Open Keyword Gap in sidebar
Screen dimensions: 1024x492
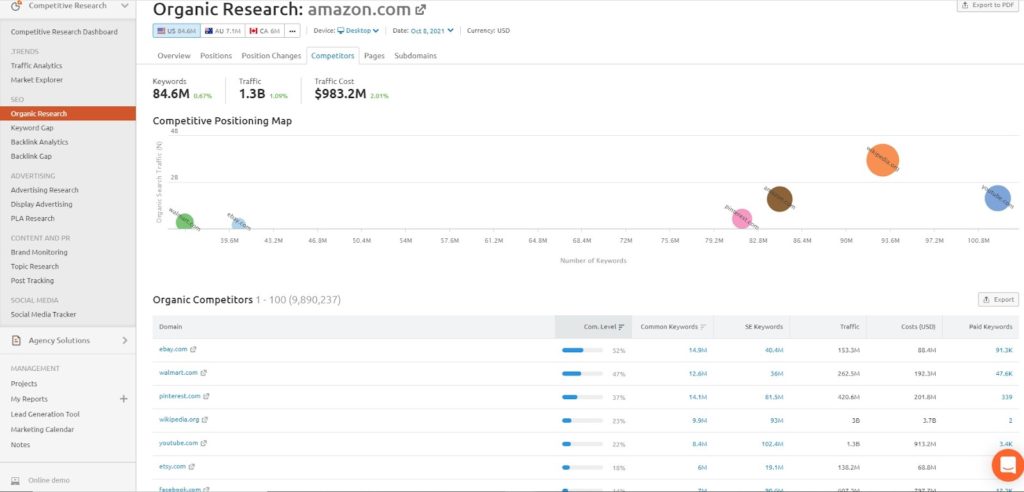click(32, 128)
